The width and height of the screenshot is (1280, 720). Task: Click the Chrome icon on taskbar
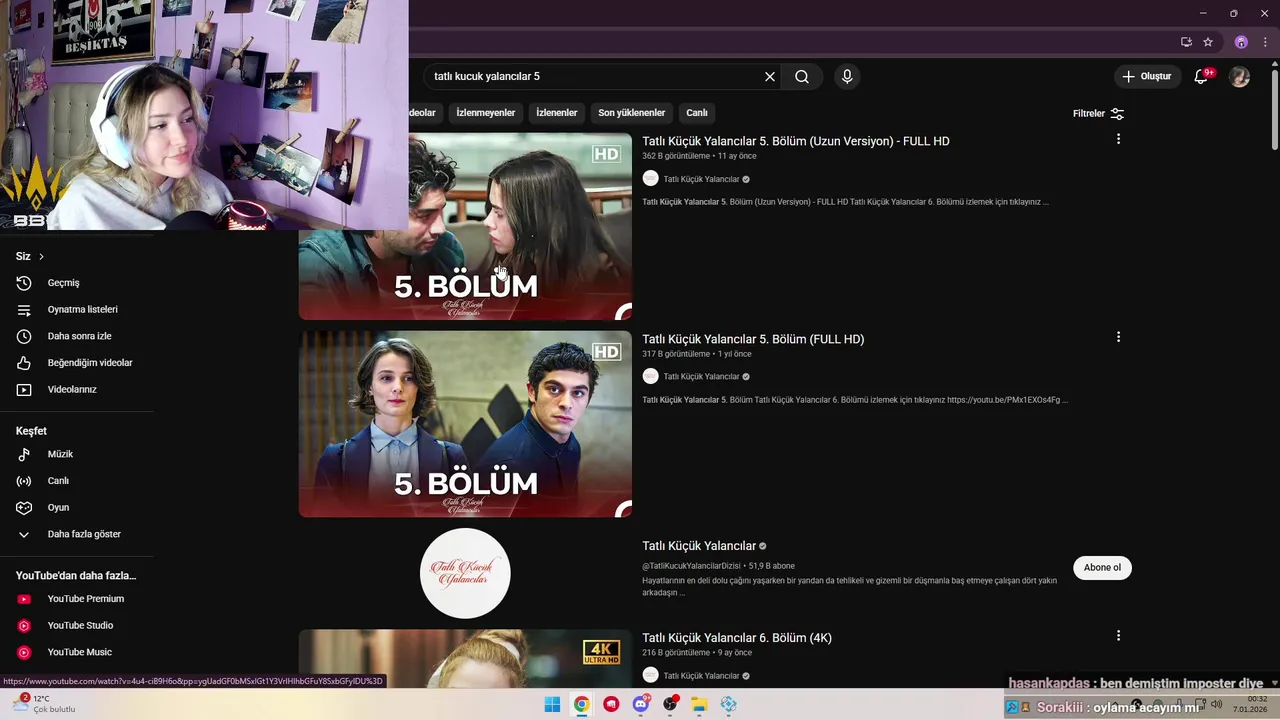(581, 704)
